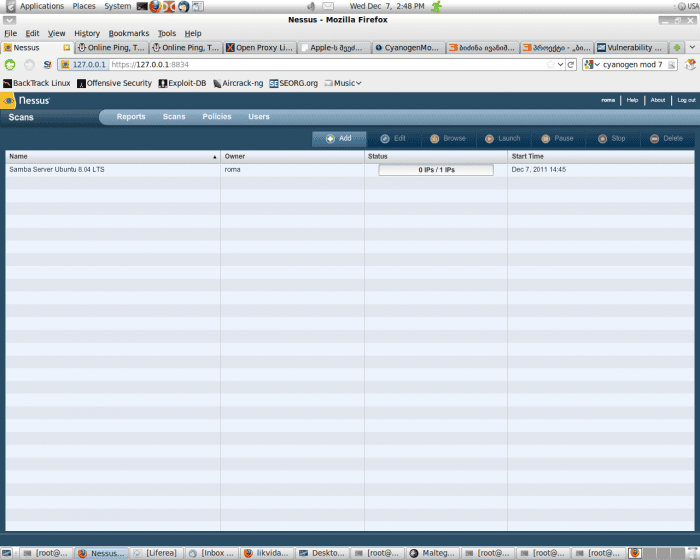Switch to the [Liferea] taskbar window
The height and width of the screenshot is (560, 700).
pyautogui.click(x=156, y=553)
